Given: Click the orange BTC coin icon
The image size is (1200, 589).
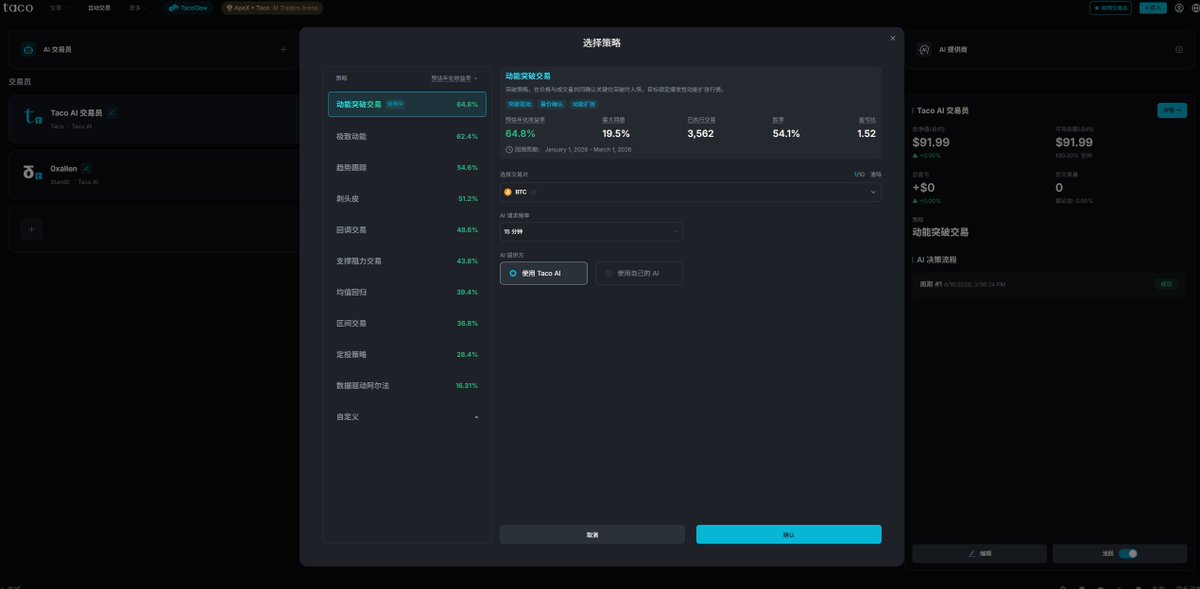Looking at the screenshot, I should [x=508, y=191].
